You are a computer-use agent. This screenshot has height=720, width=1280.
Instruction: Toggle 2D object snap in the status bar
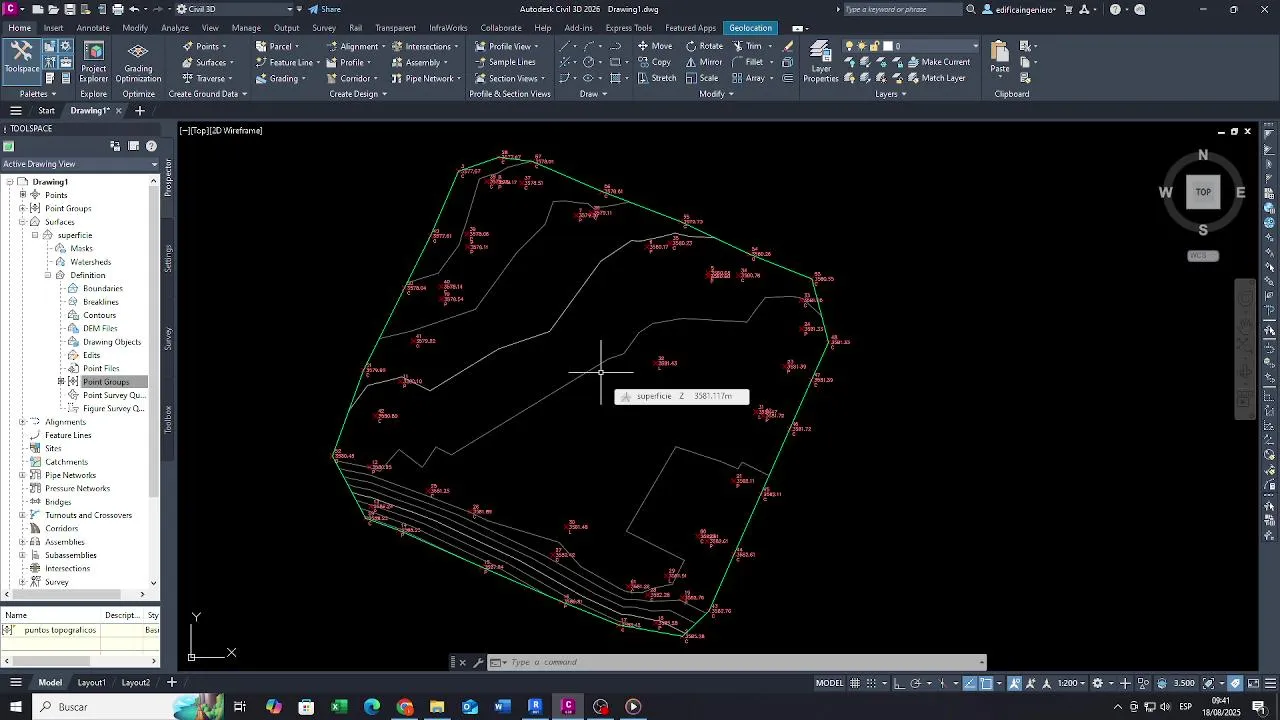point(986,683)
